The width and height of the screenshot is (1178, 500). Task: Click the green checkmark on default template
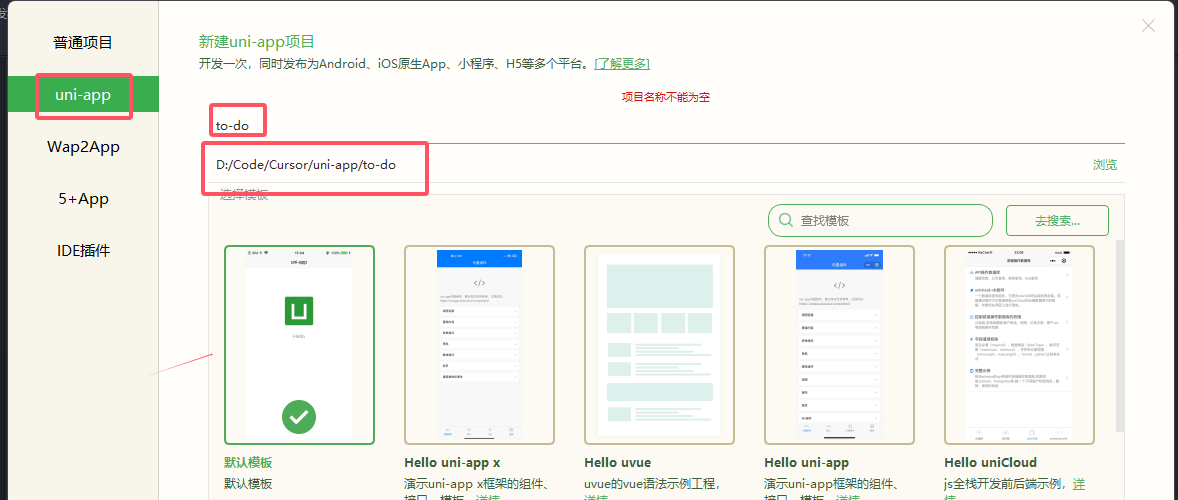[299, 417]
